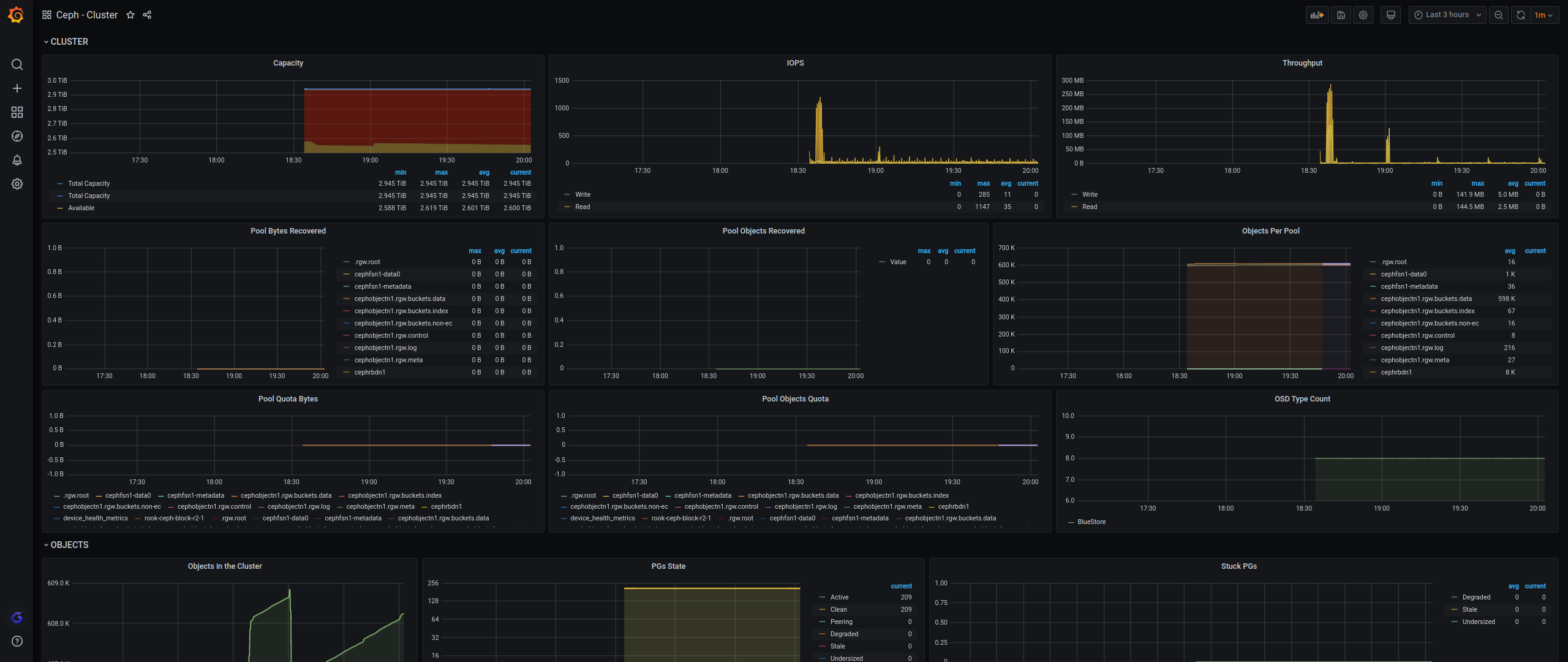
Task: Open the Last 3 hours time picker
Action: point(1447,15)
